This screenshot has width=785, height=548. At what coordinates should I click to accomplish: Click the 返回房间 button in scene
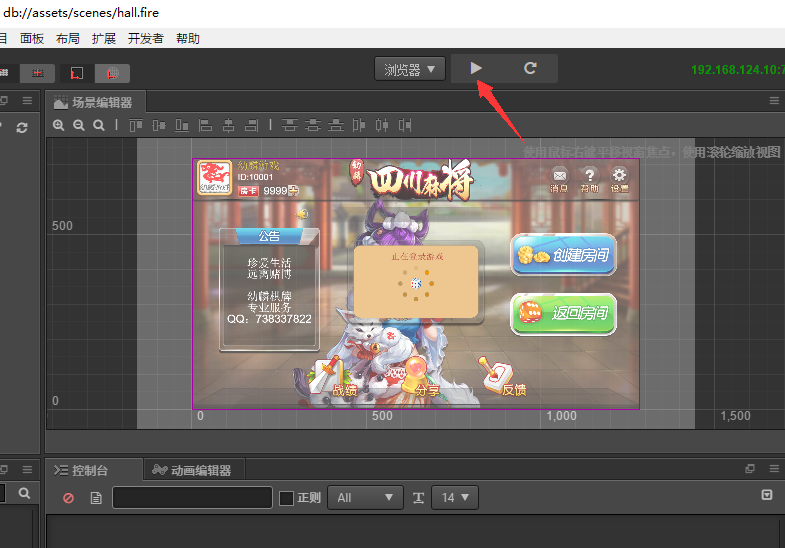563,314
